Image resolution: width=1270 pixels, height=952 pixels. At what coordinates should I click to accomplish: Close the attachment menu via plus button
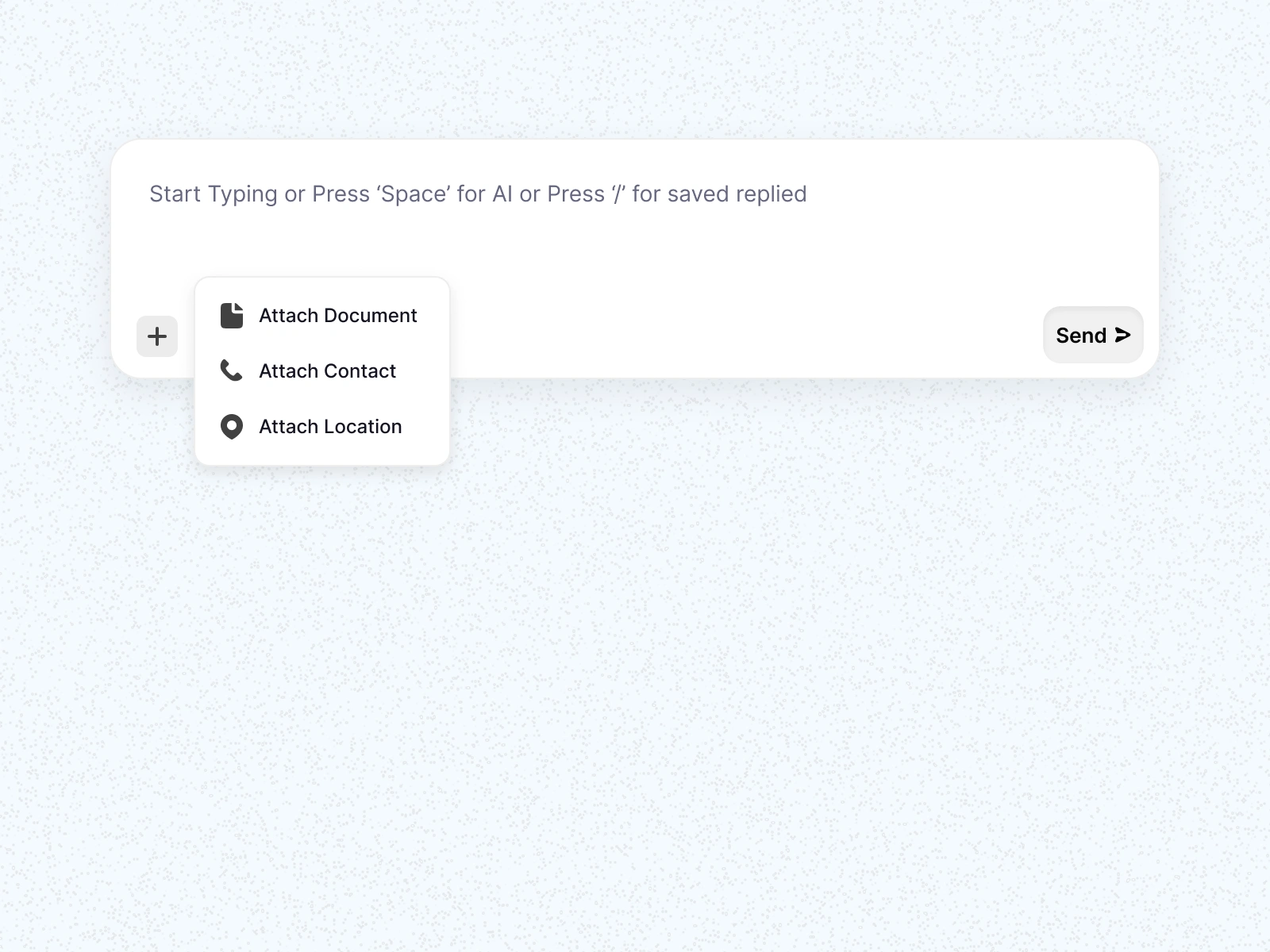pyautogui.click(x=157, y=336)
